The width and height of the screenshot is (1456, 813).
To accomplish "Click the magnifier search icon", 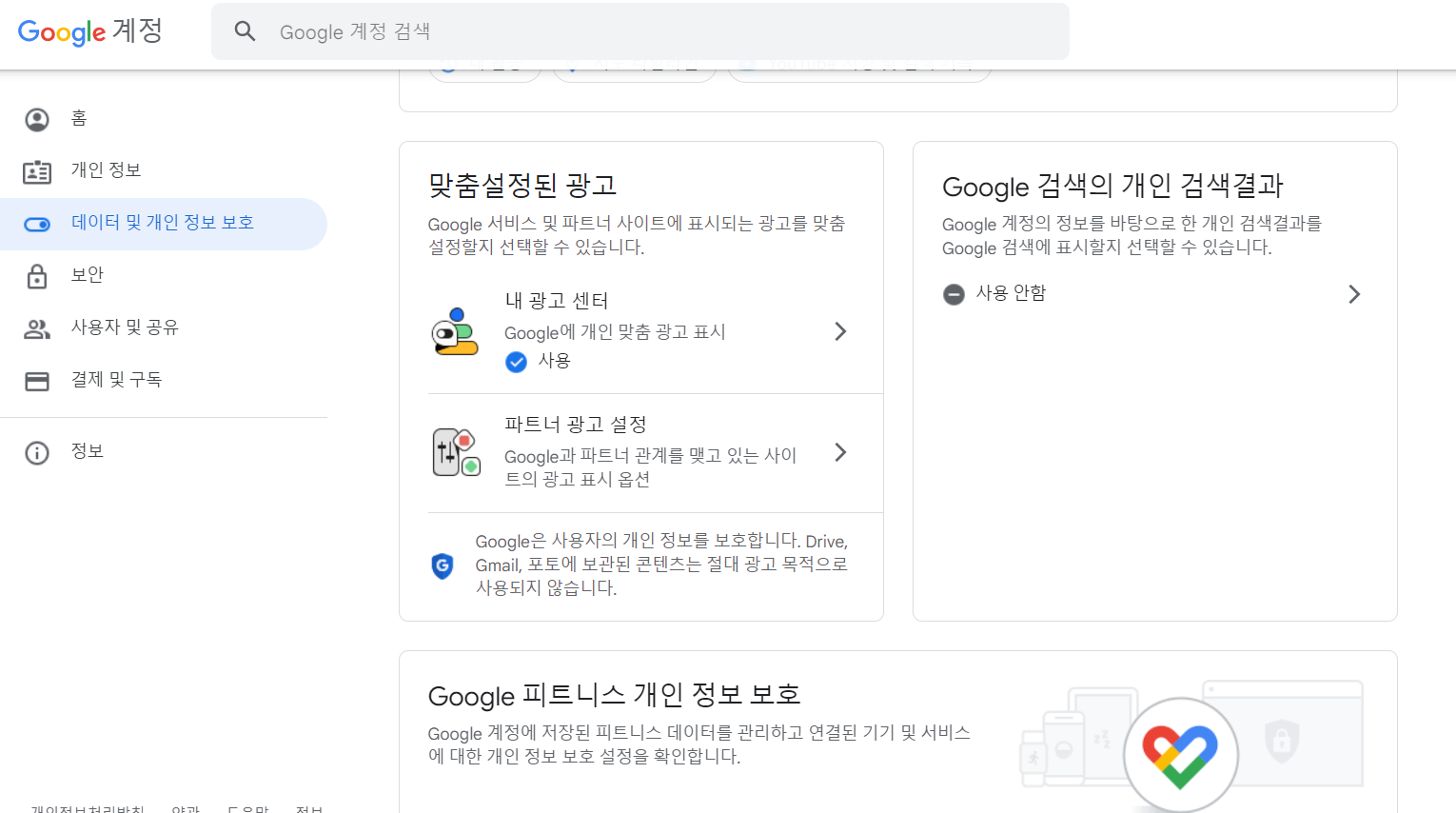I will (245, 31).
